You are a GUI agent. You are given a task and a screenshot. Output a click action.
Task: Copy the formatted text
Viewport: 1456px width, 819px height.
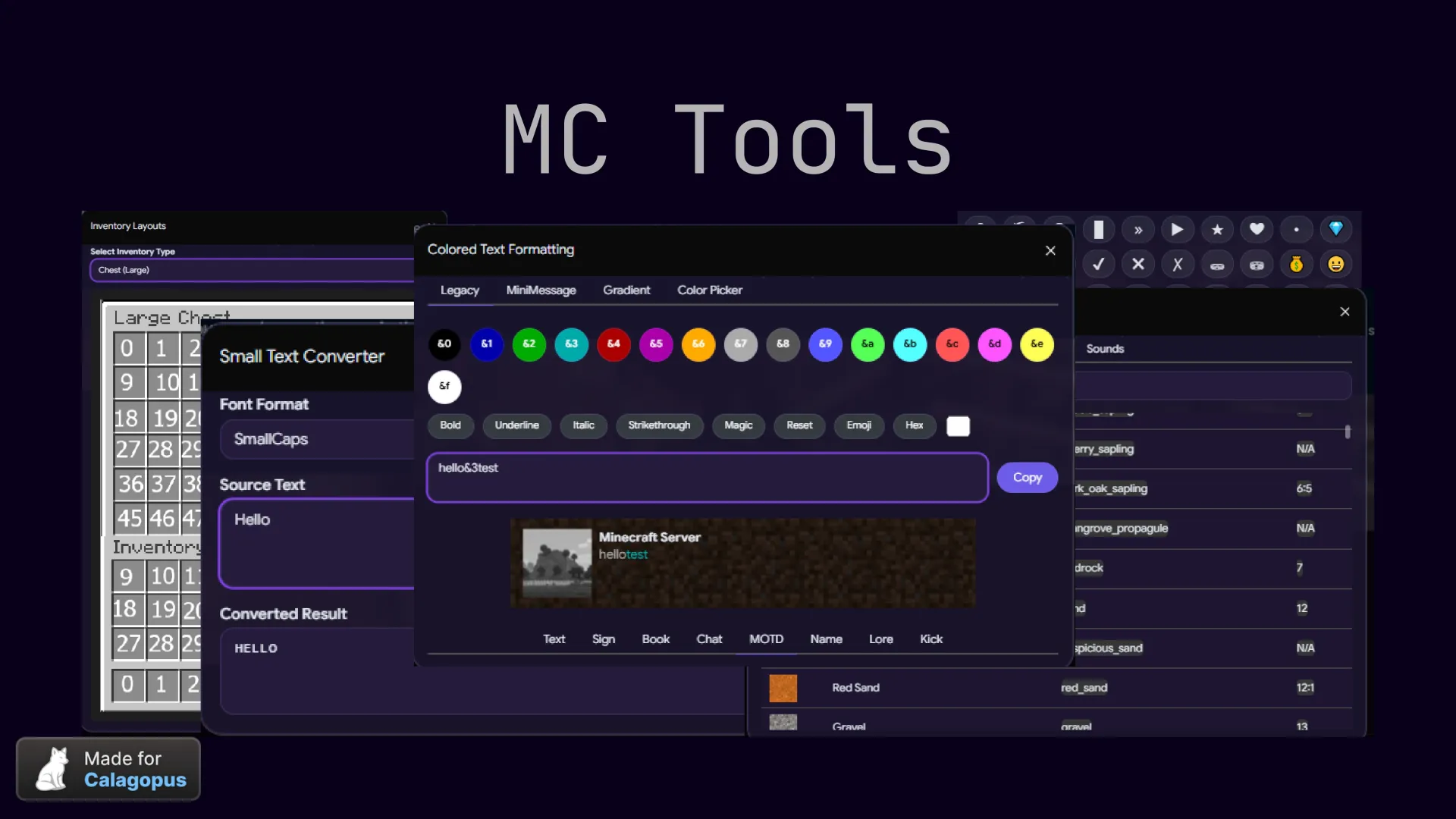point(1028,478)
